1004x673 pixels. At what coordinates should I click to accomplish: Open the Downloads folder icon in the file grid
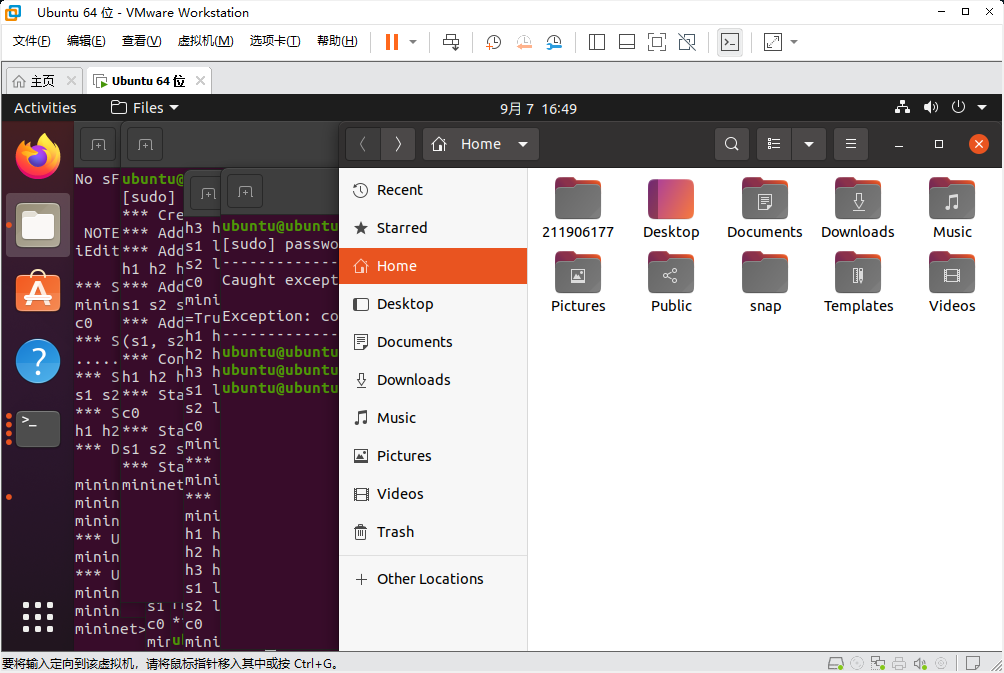pyautogui.click(x=858, y=209)
